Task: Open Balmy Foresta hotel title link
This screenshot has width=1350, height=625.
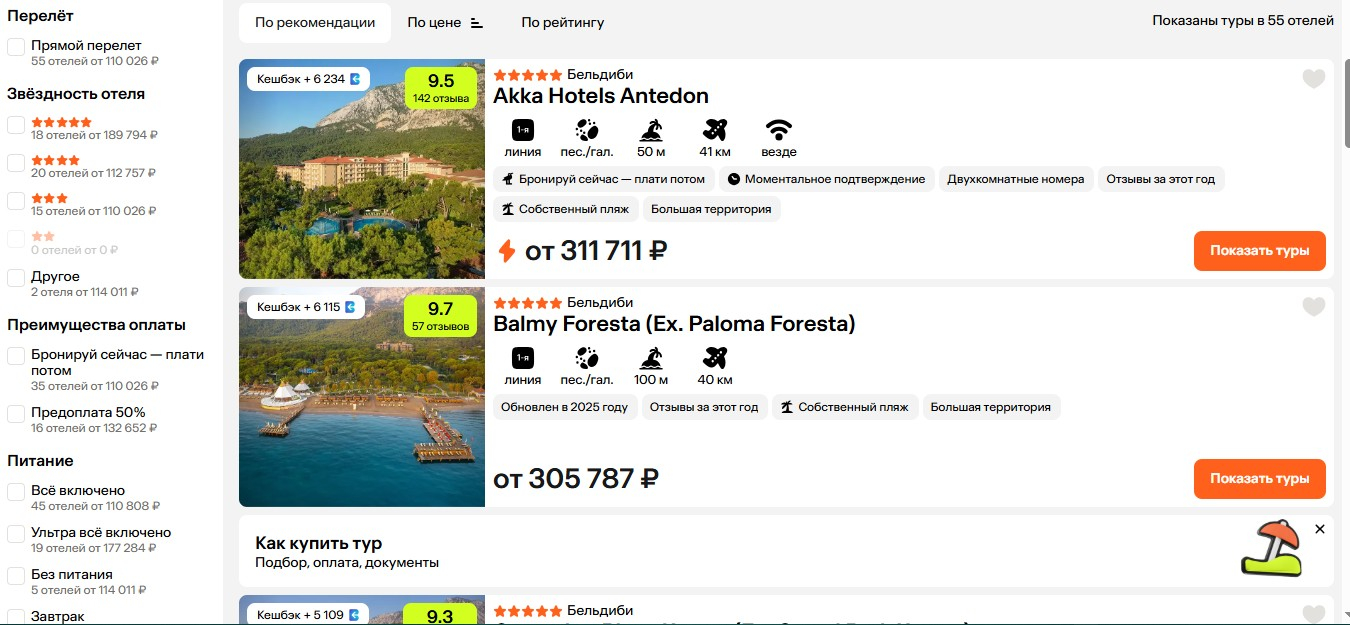Action: click(674, 324)
